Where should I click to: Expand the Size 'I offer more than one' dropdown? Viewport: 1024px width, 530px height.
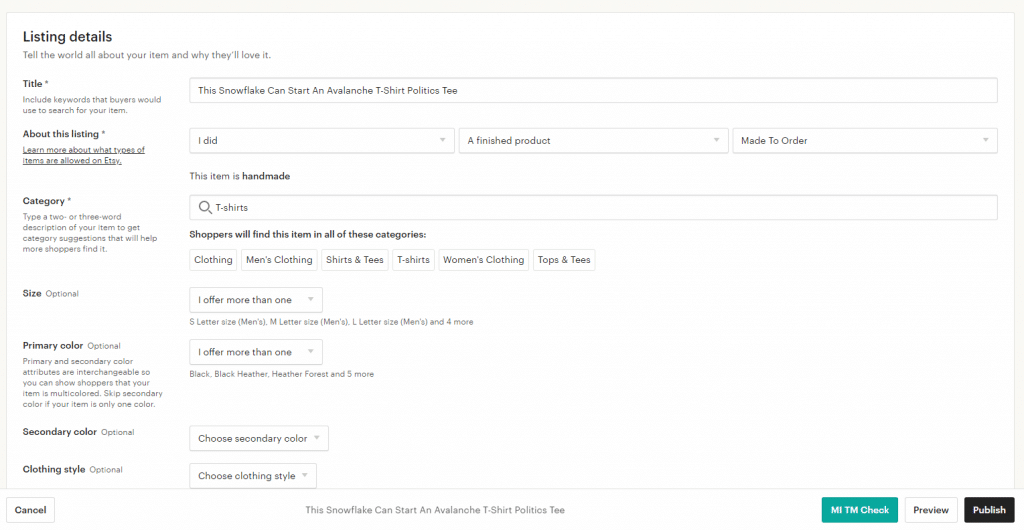coord(256,300)
